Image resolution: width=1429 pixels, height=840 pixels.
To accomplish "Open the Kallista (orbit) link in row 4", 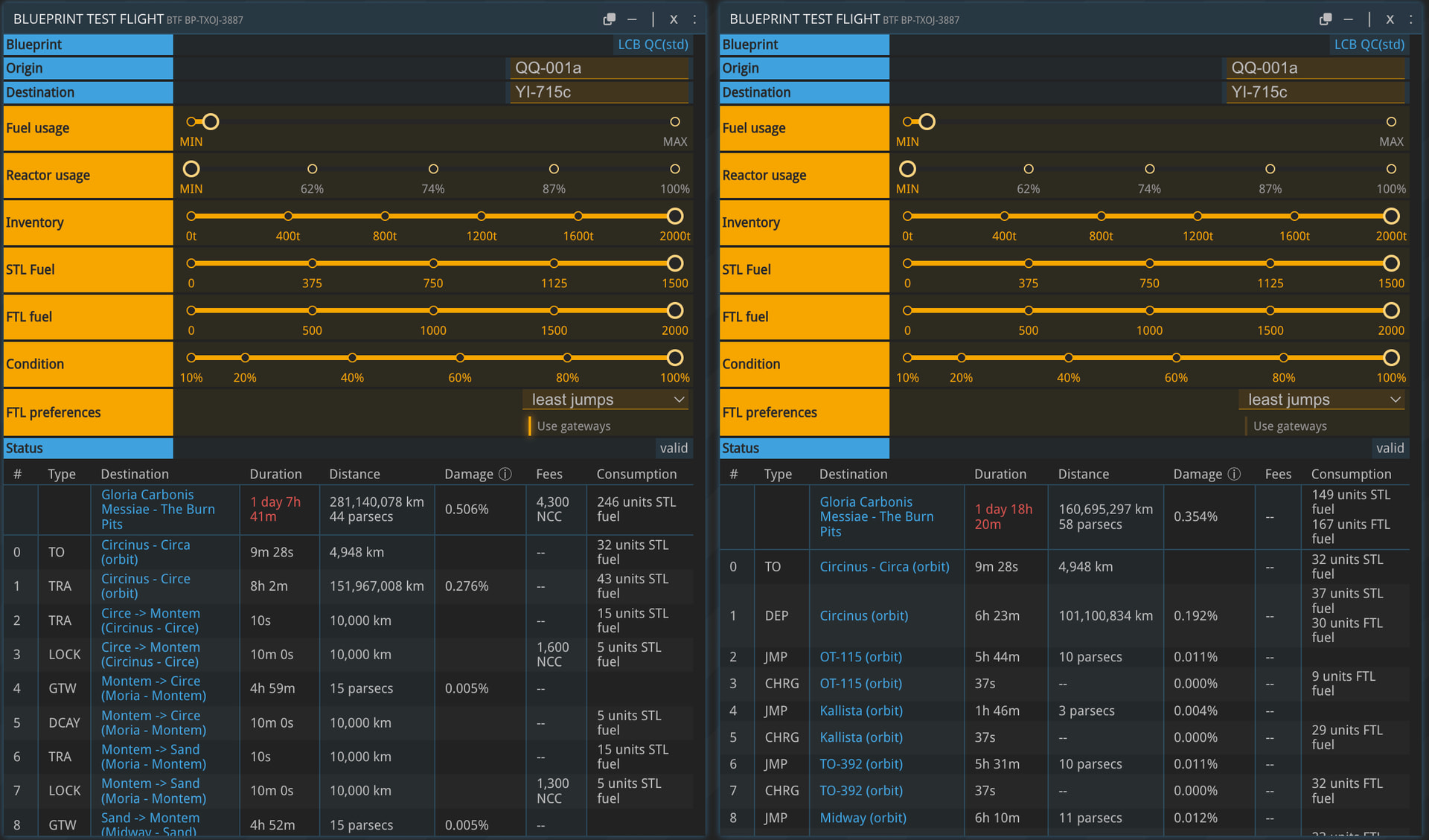I will 861,711.
